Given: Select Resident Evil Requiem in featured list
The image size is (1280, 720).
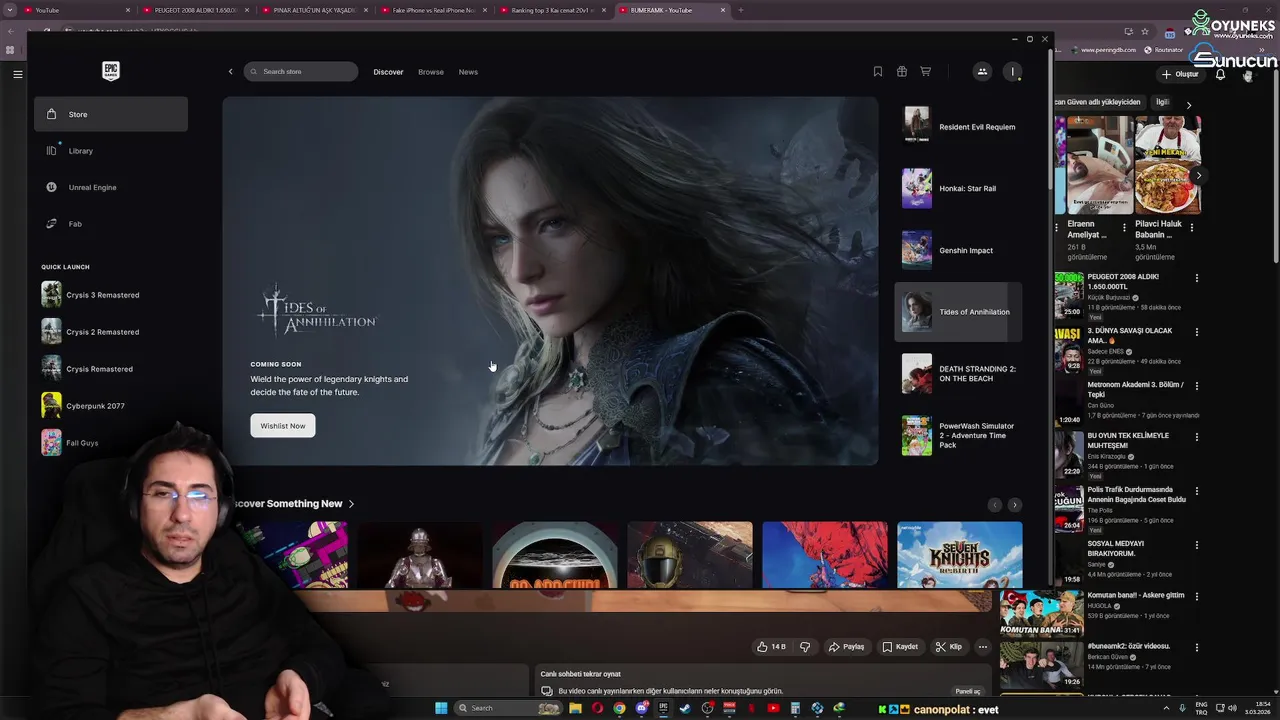Looking at the screenshot, I should pos(959,127).
